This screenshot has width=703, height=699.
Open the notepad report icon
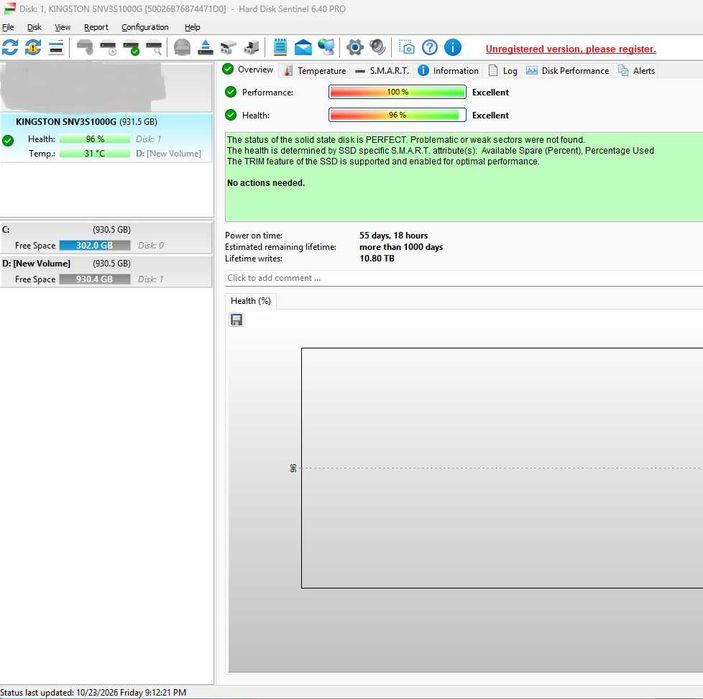(x=280, y=48)
